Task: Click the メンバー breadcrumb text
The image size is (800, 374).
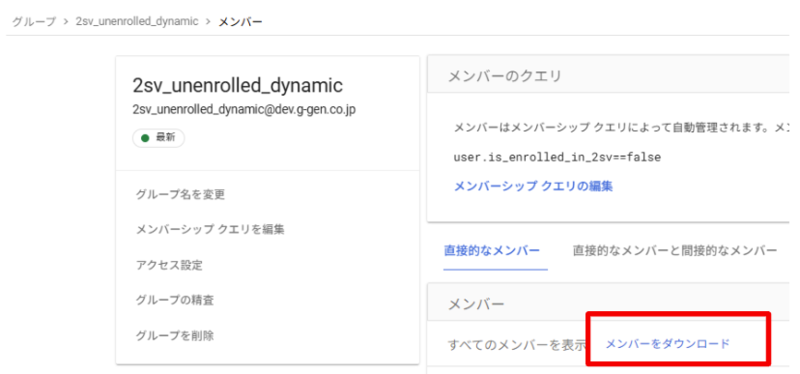Action: coord(240,22)
